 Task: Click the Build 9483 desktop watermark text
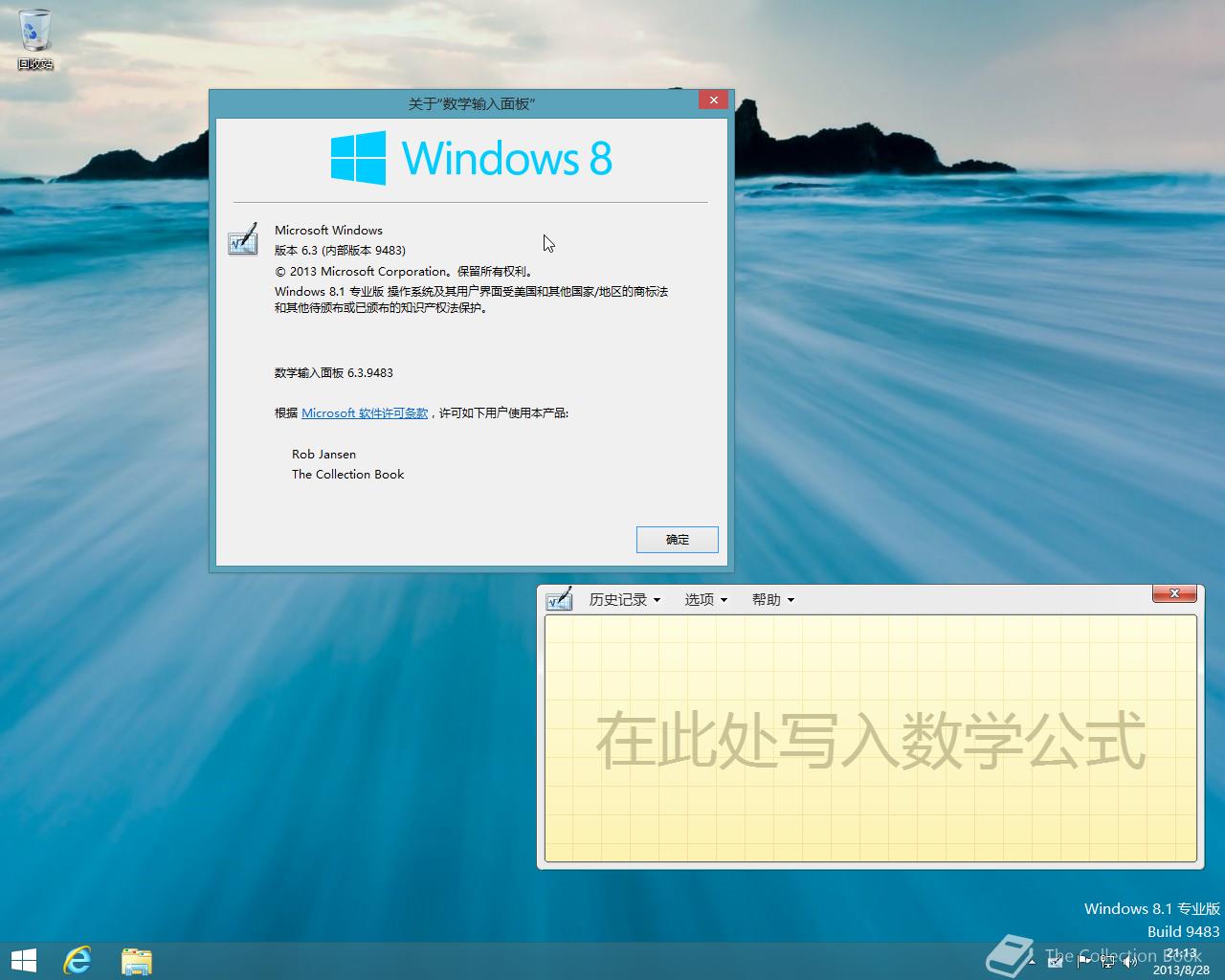pyautogui.click(x=1183, y=931)
